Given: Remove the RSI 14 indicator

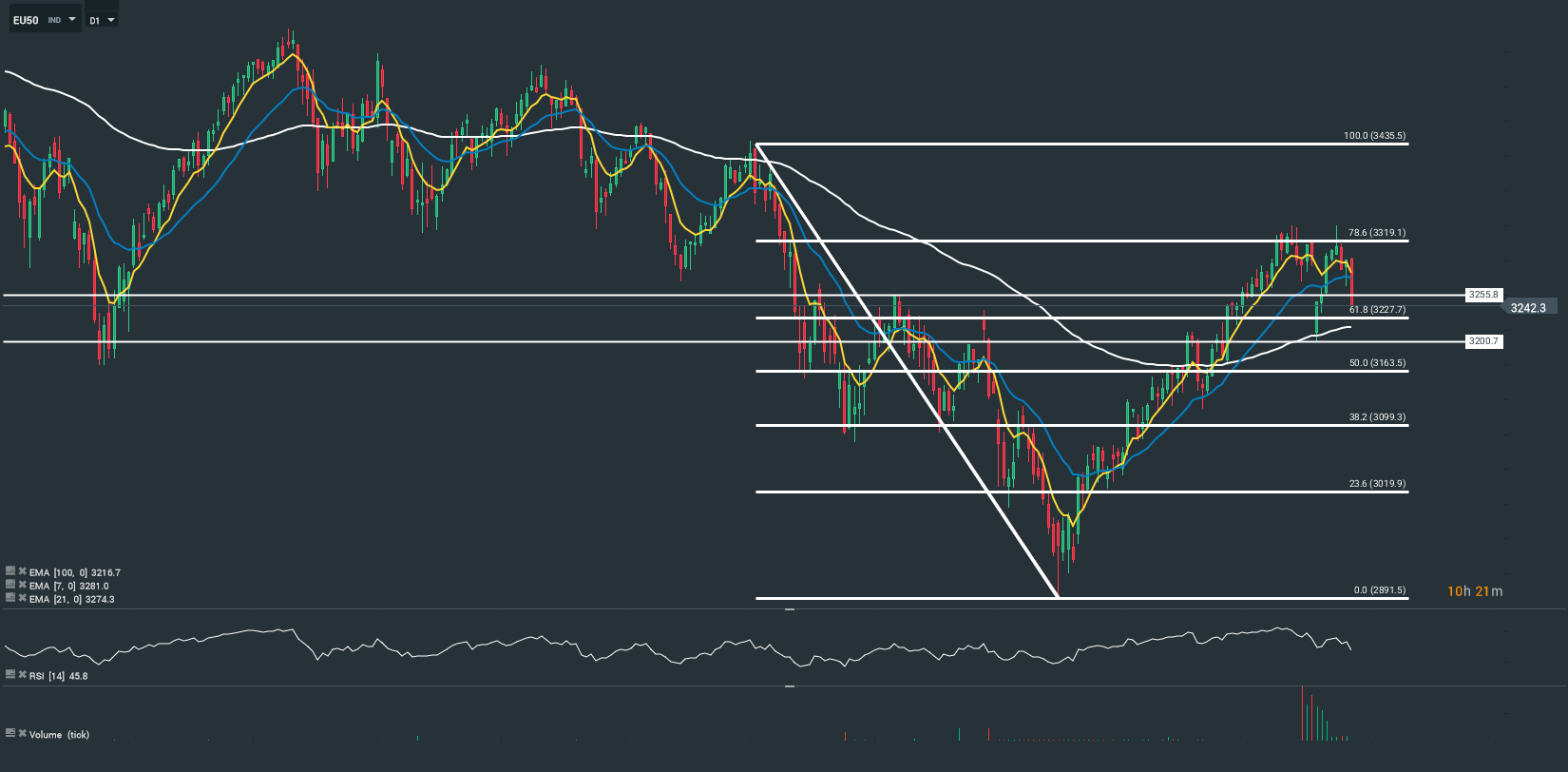Looking at the screenshot, I should [x=22, y=674].
